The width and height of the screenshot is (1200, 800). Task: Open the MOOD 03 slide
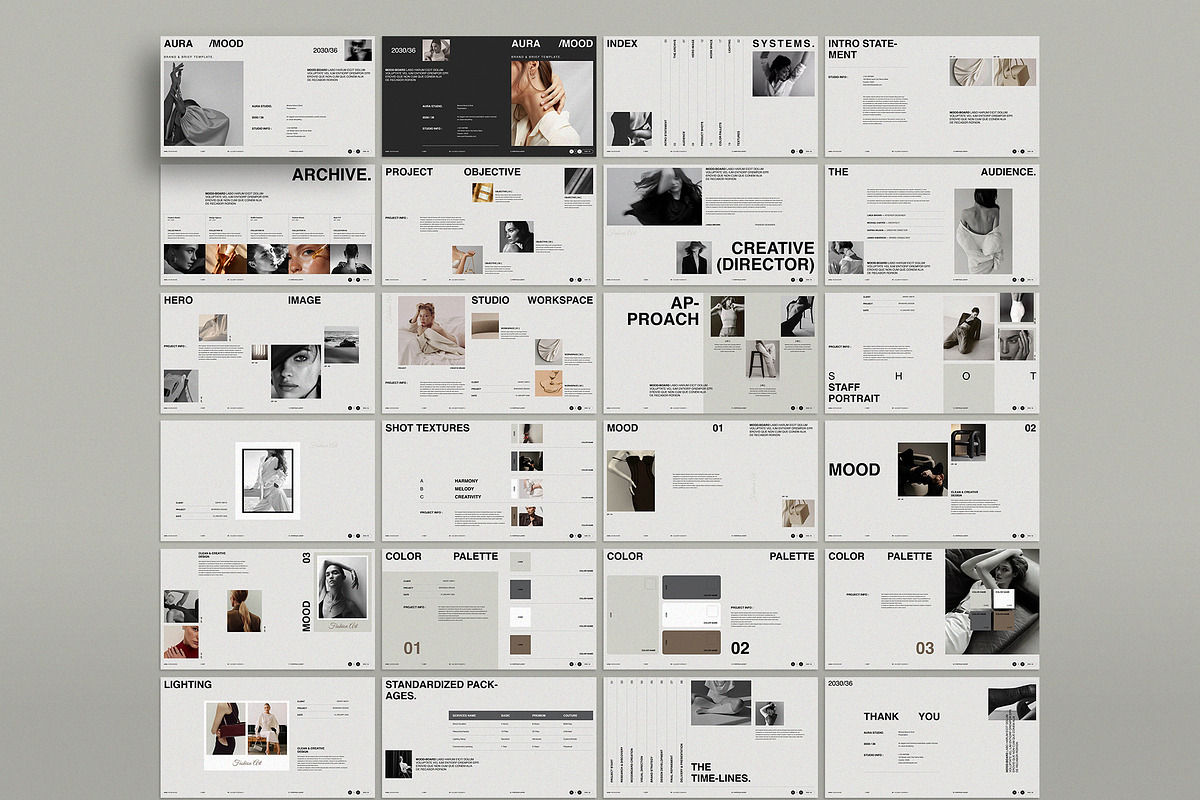267,608
